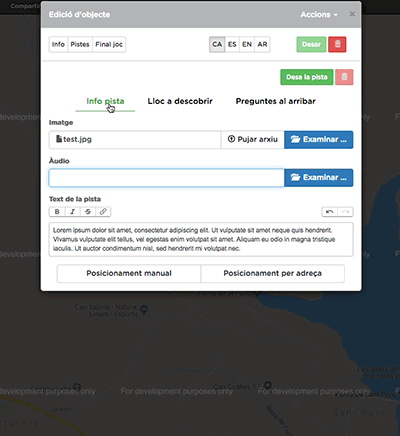Click the red trash delete icon next to Desar
Screen dimensions: 400x436
(337, 44)
